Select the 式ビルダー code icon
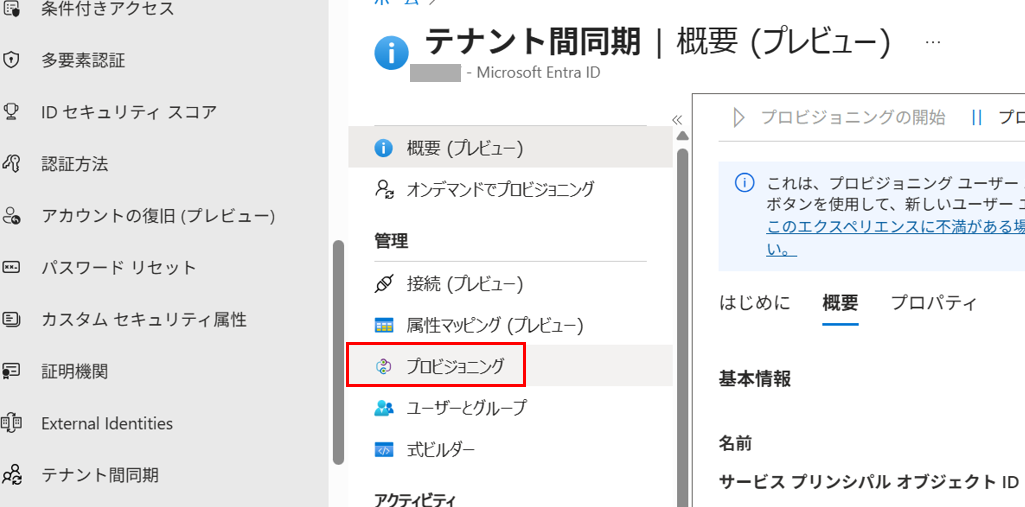Image resolution: width=1025 pixels, height=507 pixels. (383, 450)
